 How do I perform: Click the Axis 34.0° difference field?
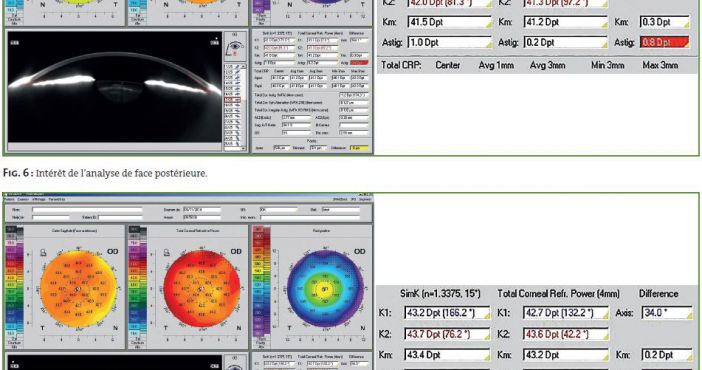(x=667, y=313)
